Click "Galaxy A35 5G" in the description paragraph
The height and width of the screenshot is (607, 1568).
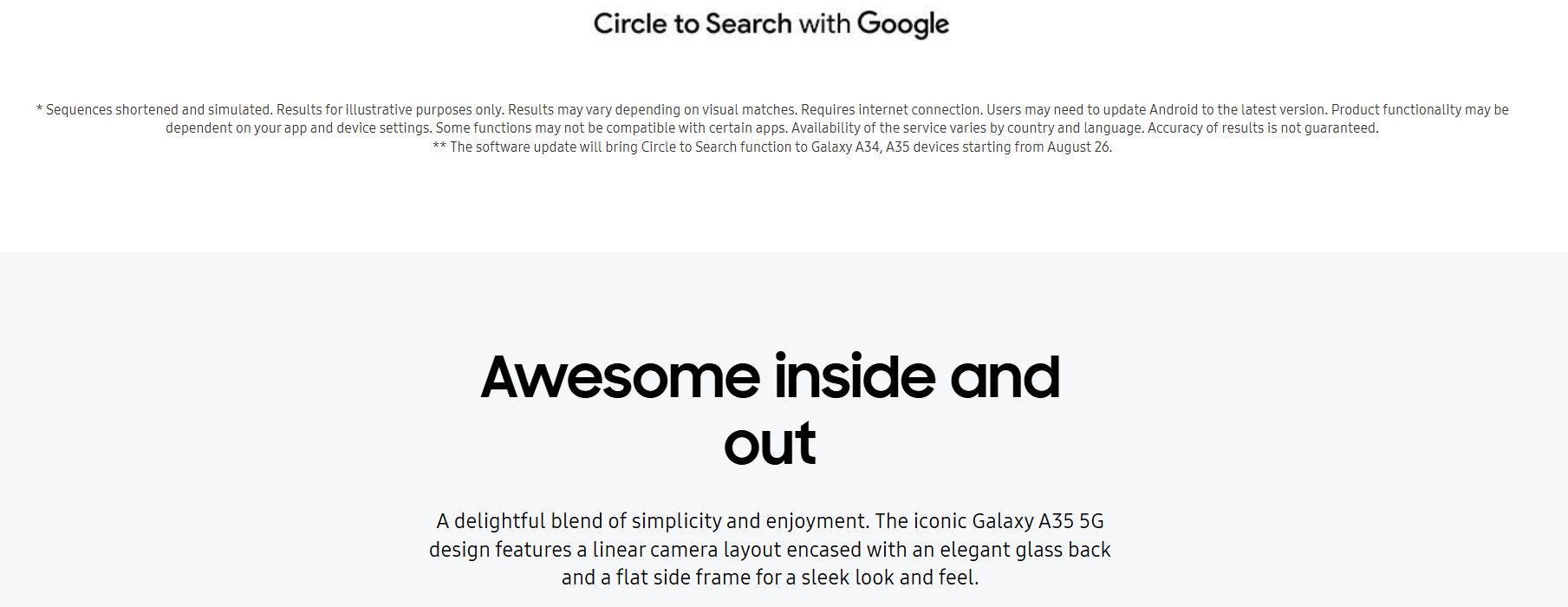(1038, 521)
